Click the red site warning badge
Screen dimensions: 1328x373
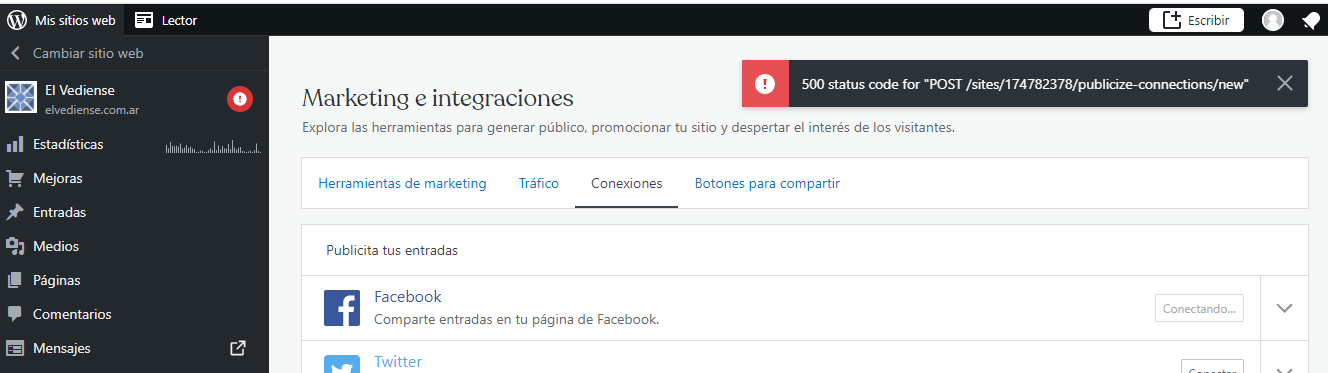(240, 98)
